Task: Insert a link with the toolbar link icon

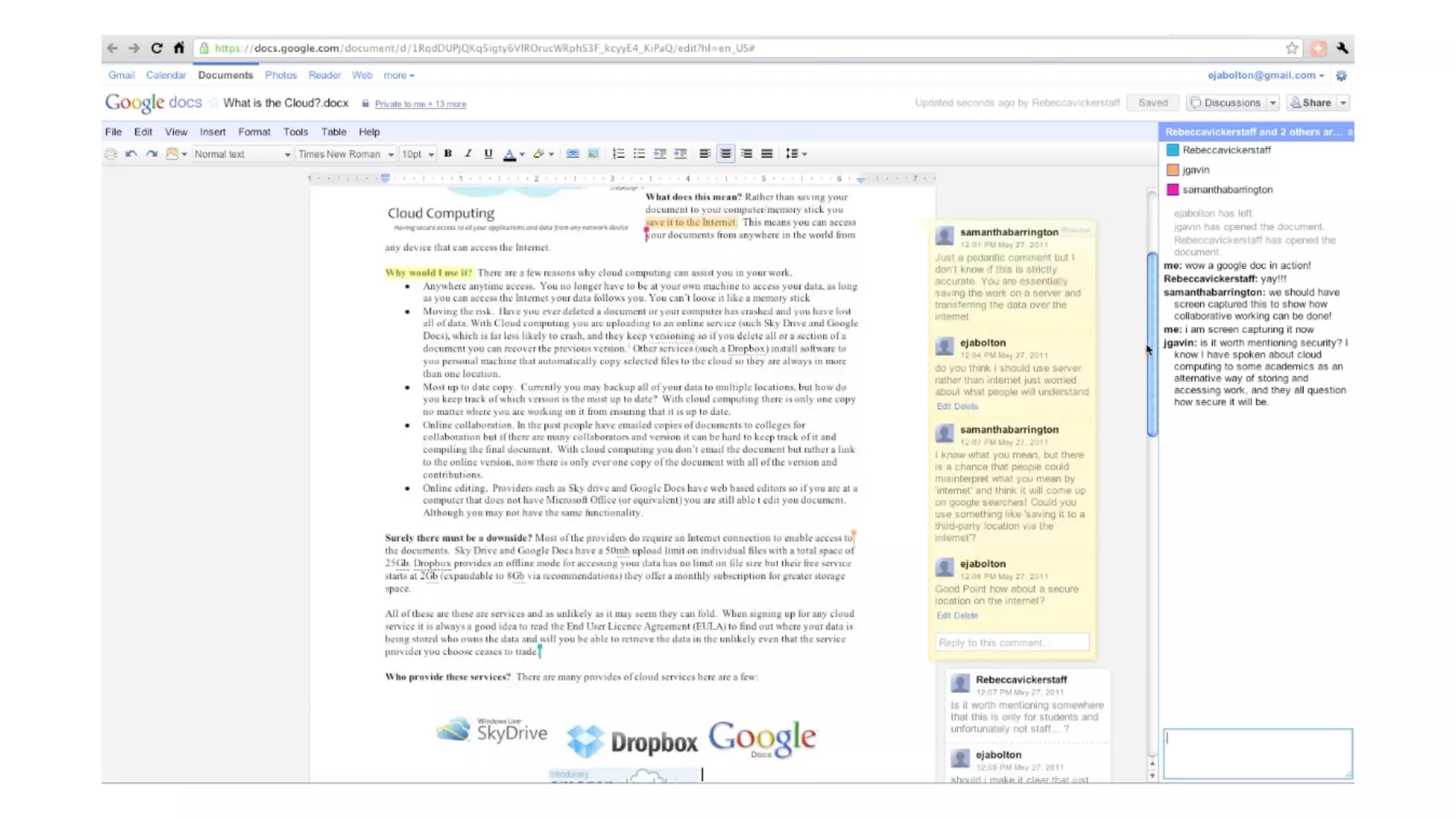Action: coord(572,154)
